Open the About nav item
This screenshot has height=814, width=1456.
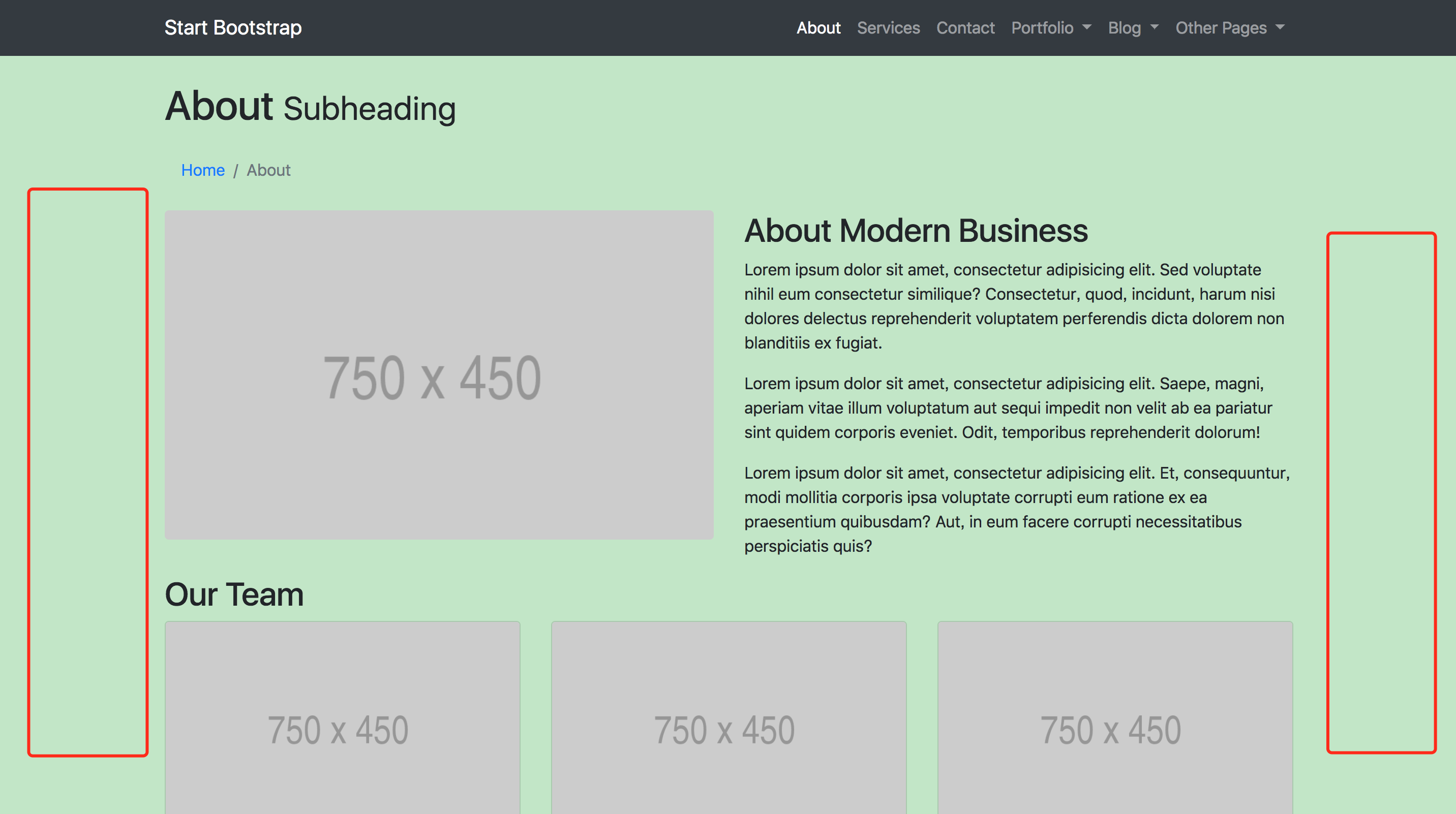[818, 27]
